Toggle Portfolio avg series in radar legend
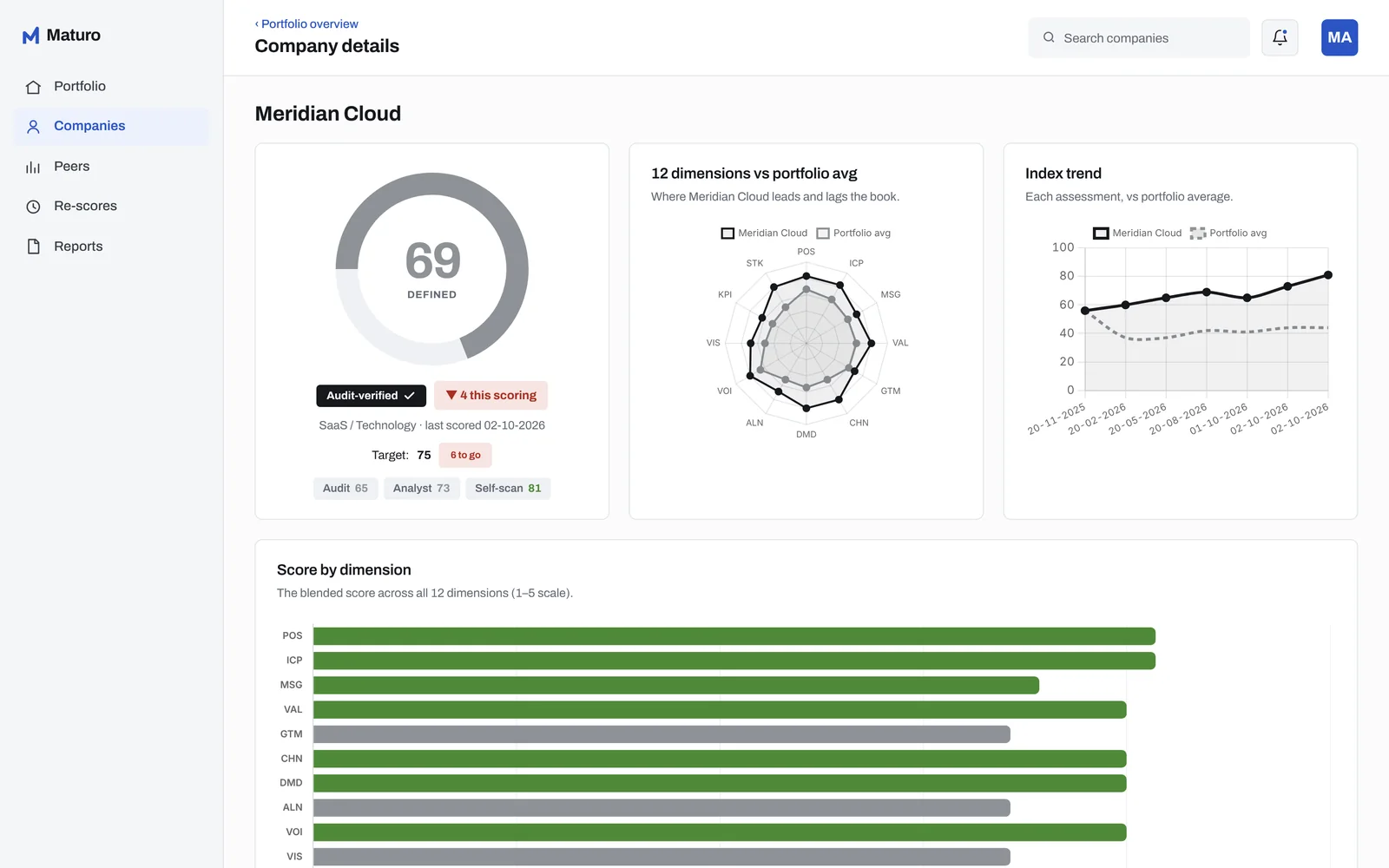The height and width of the screenshot is (868, 1389). click(853, 233)
